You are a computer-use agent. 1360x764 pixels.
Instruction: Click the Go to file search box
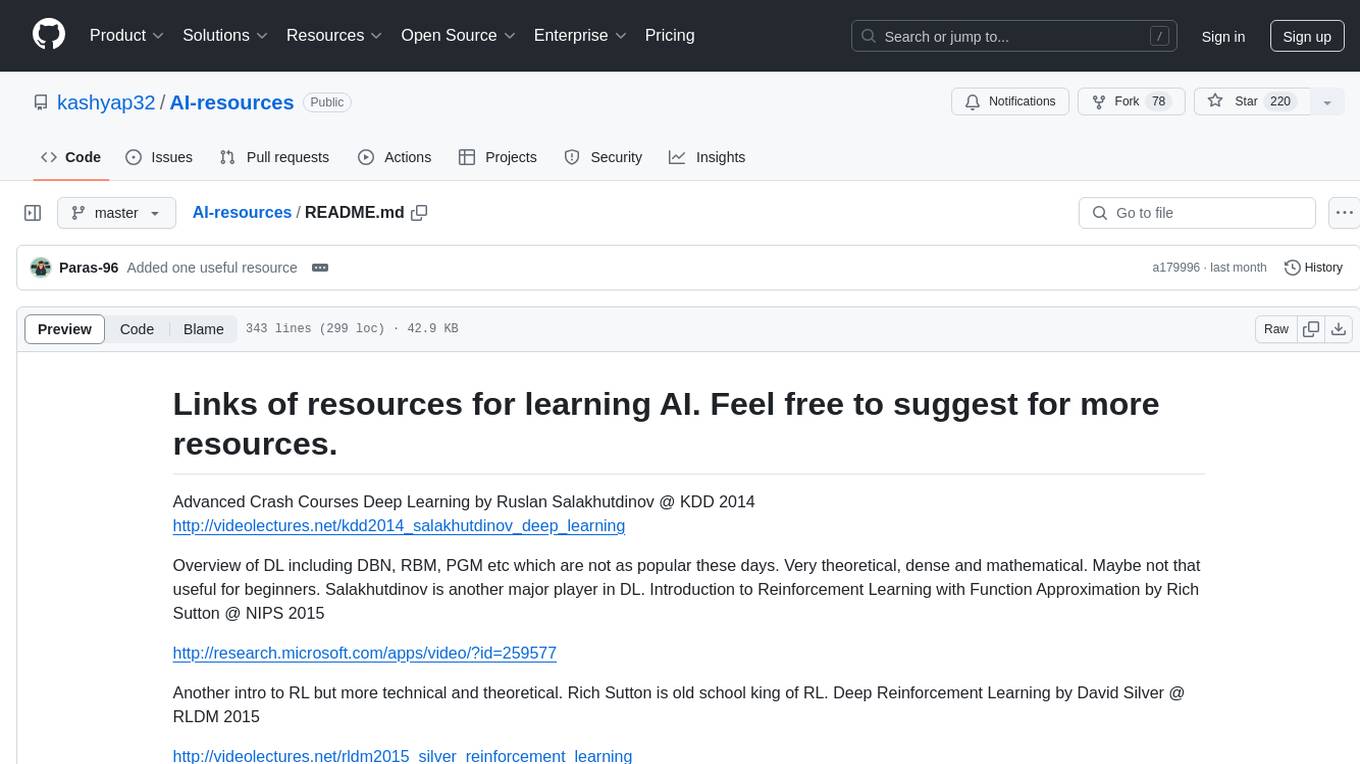[1197, 213]
